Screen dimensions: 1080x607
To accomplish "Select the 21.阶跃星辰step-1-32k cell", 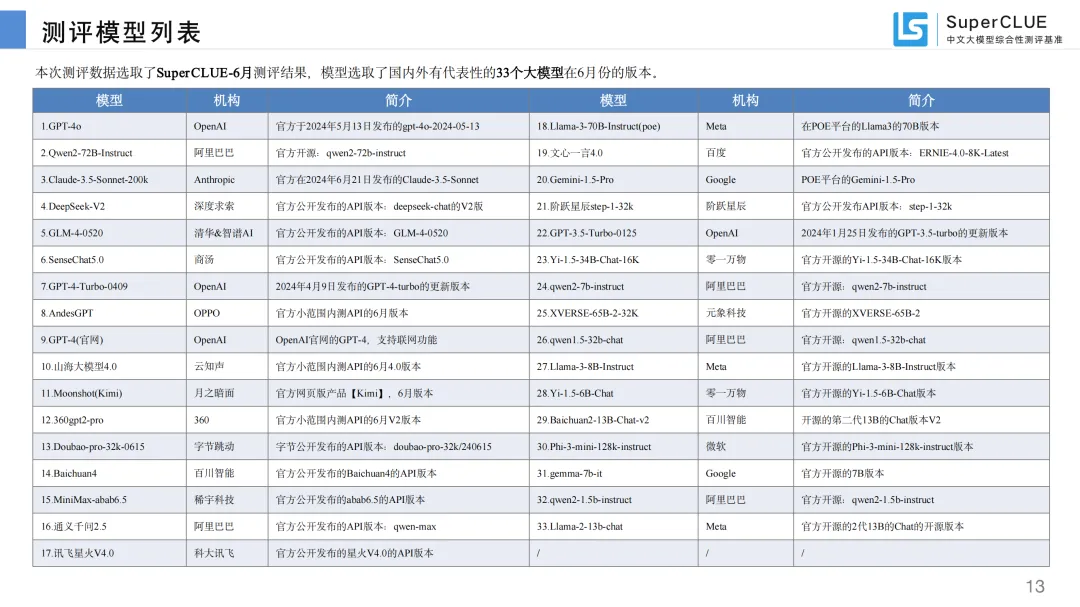I will click(x=614, y=207).
